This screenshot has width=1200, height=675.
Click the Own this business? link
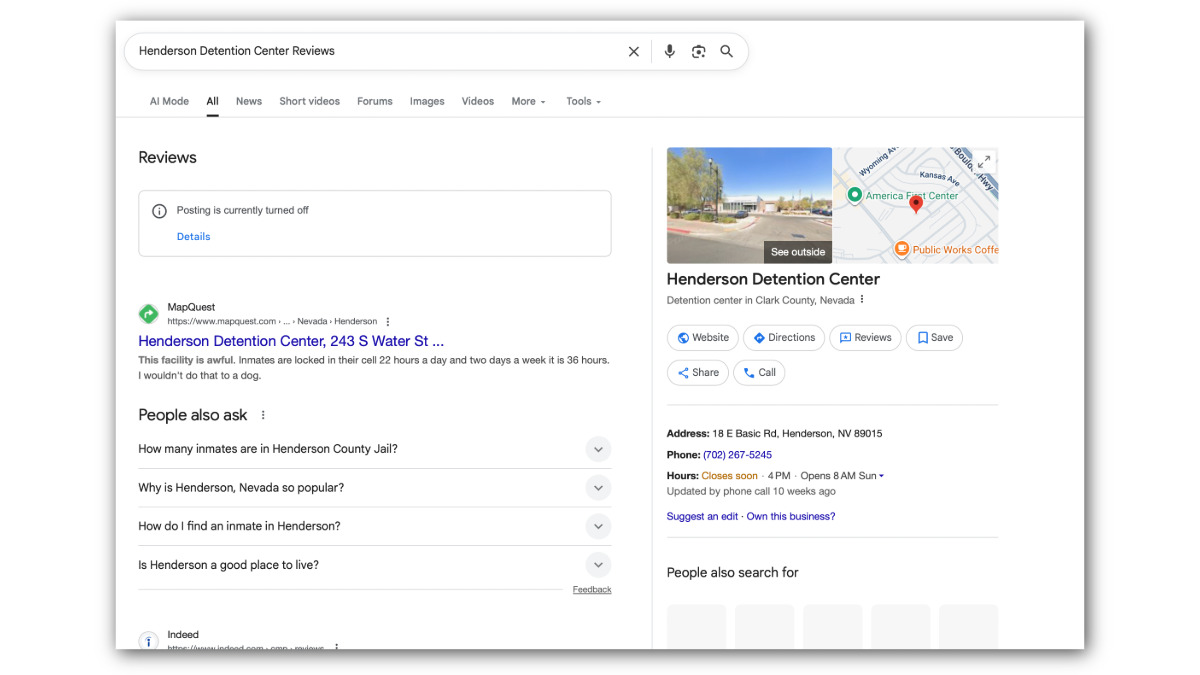click(x=791, y=517)
